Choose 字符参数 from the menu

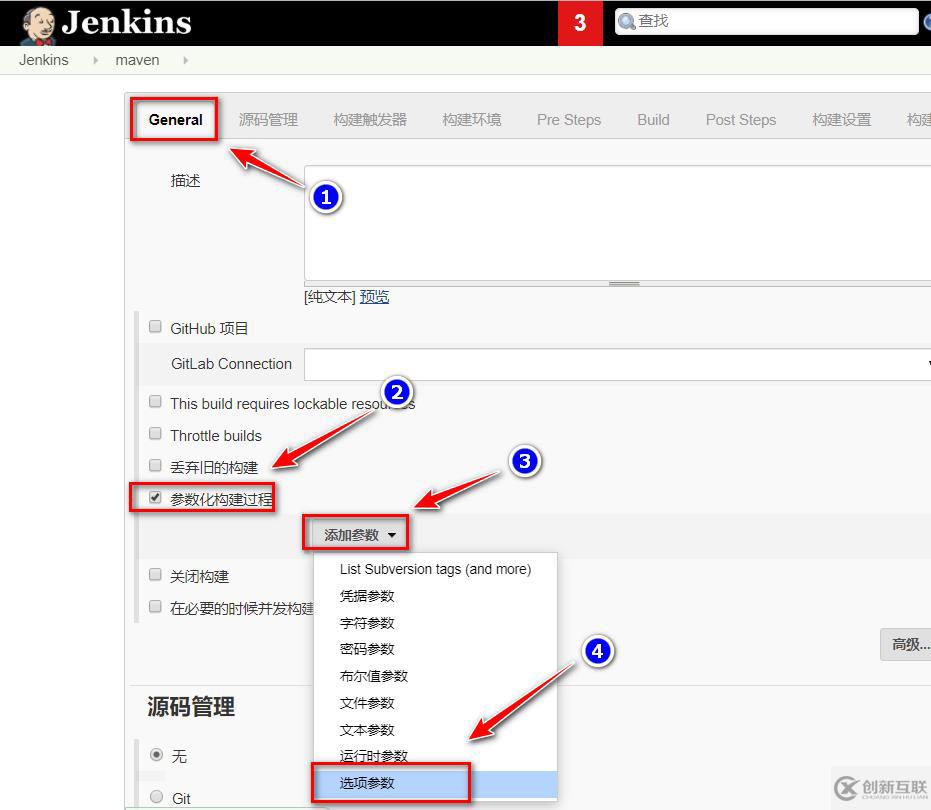point(435,623)
